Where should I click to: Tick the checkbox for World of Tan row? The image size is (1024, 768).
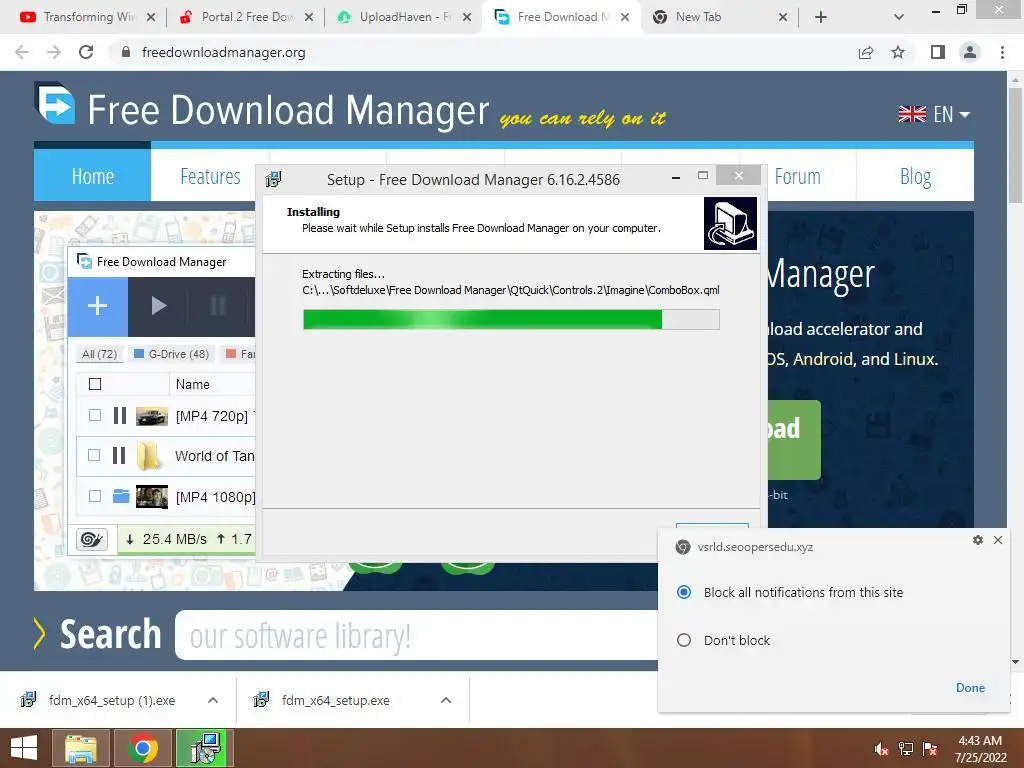coord(94,455)
